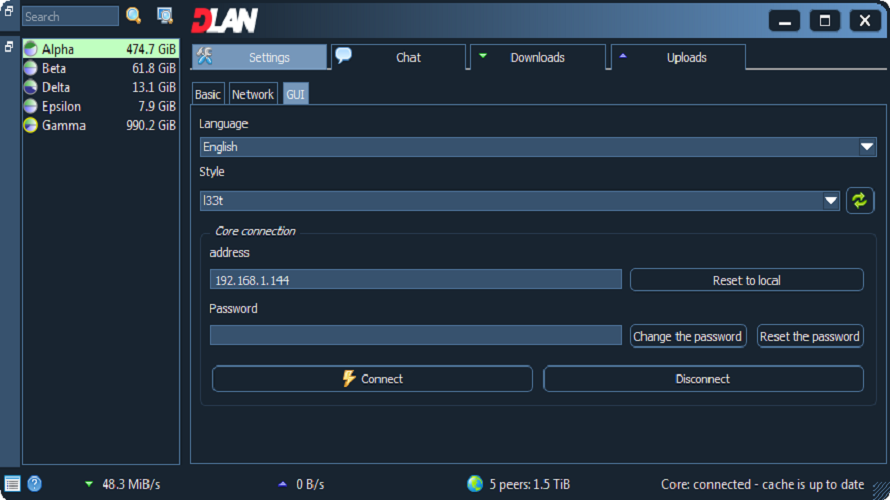Click the Alpha peer globe icon
Viewport: 890px width, 500px height.
(31, 49)
